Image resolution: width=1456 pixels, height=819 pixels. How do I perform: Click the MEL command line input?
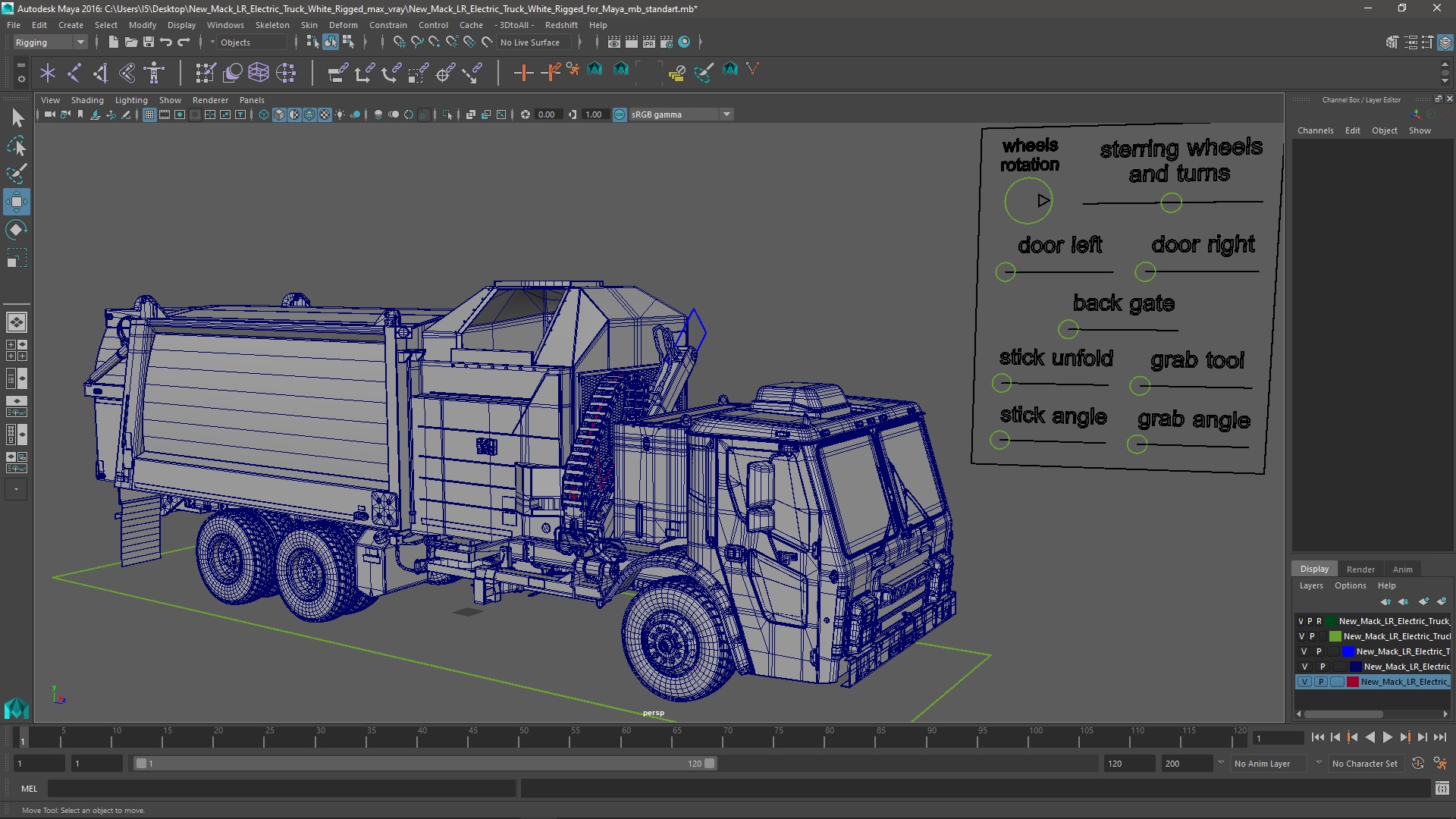tap(281, 789)
